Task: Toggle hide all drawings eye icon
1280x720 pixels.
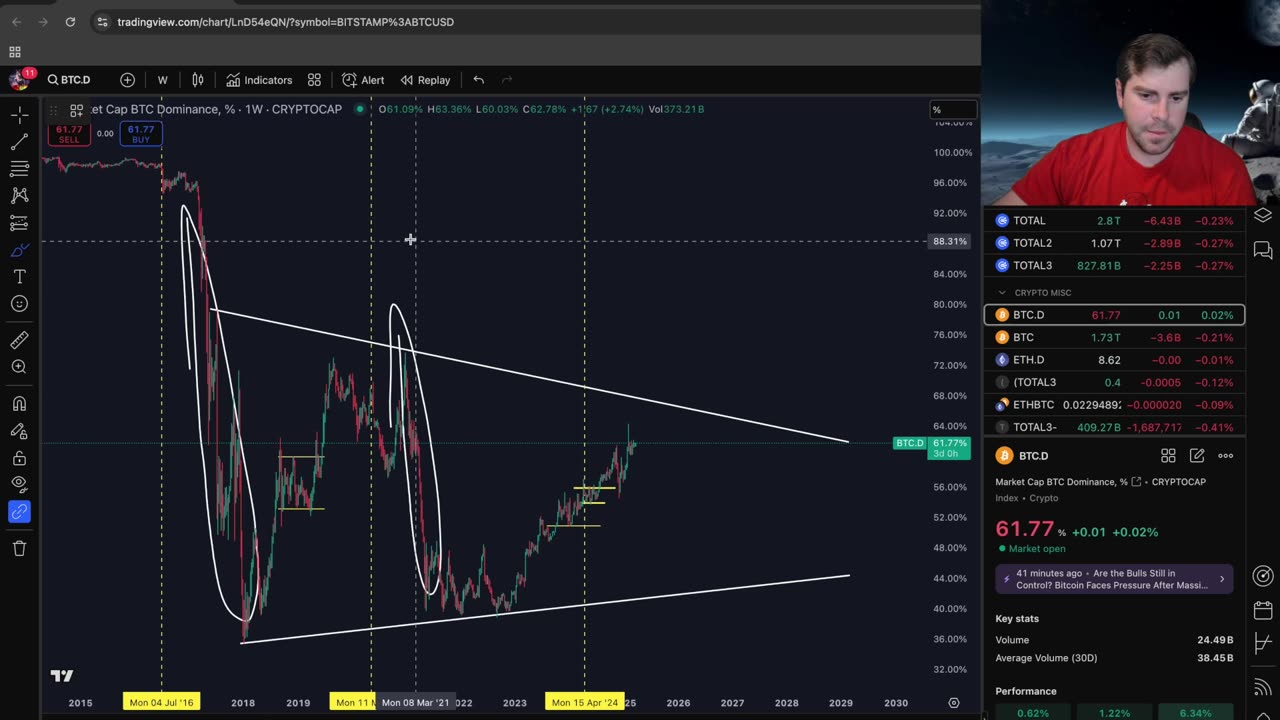Action: click(x=19, y=485)
